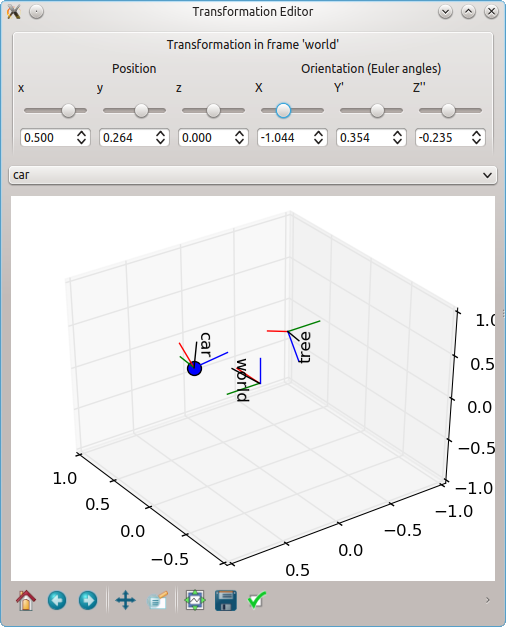This screenshot has width=506, height=627.
Task: Minimize the Transformation Editor window
Action: 445,12
